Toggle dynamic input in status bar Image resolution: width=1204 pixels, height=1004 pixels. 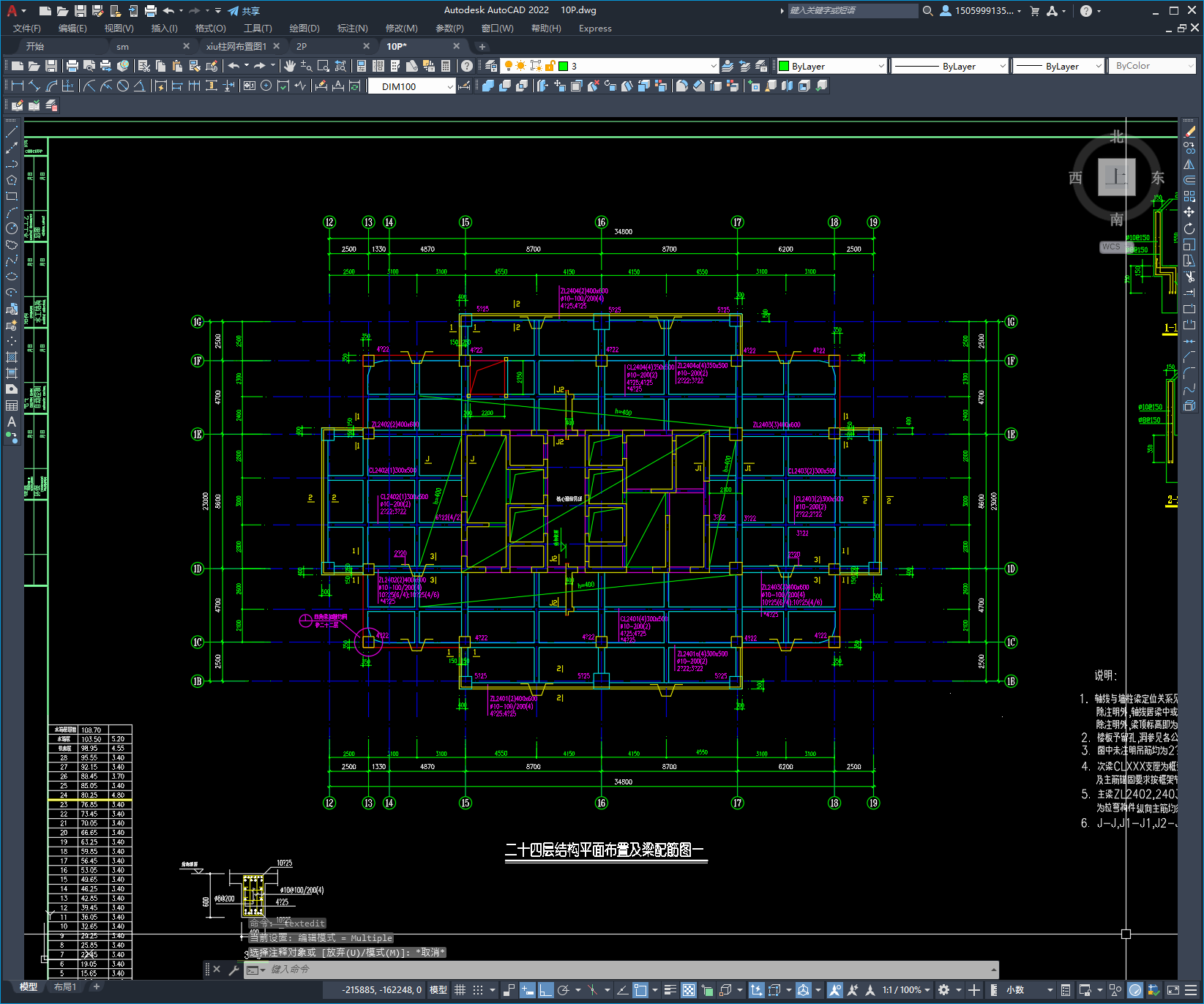527,990
